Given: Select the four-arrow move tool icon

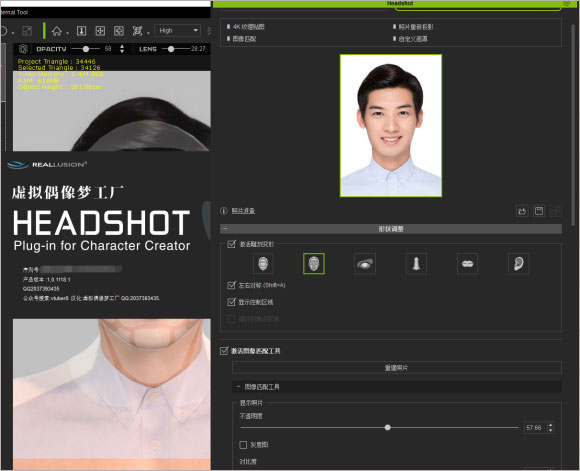Looking at the screenshot, I should point(100,31).
